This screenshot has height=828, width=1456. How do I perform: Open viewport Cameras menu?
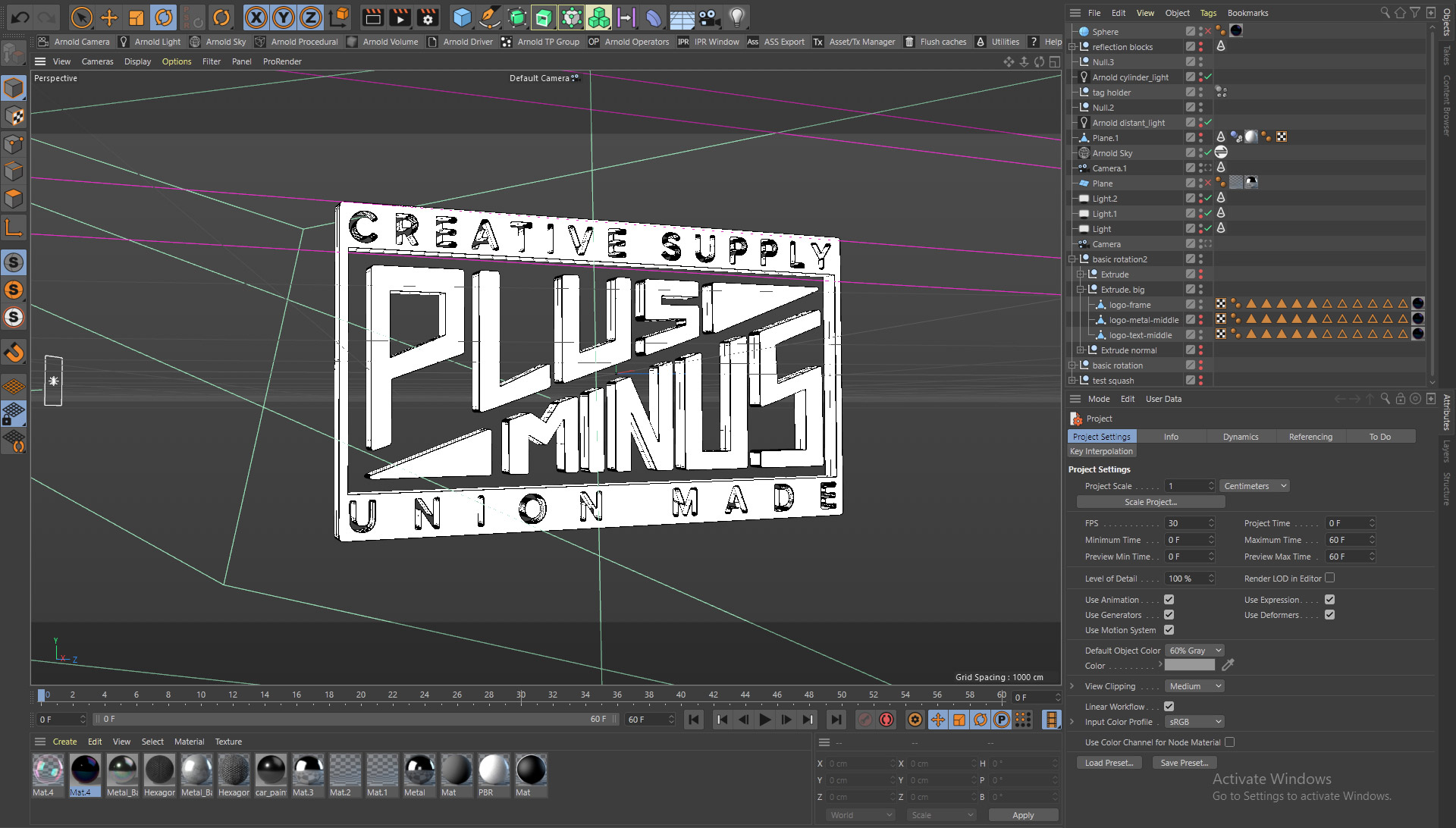(x=97, y=61)
